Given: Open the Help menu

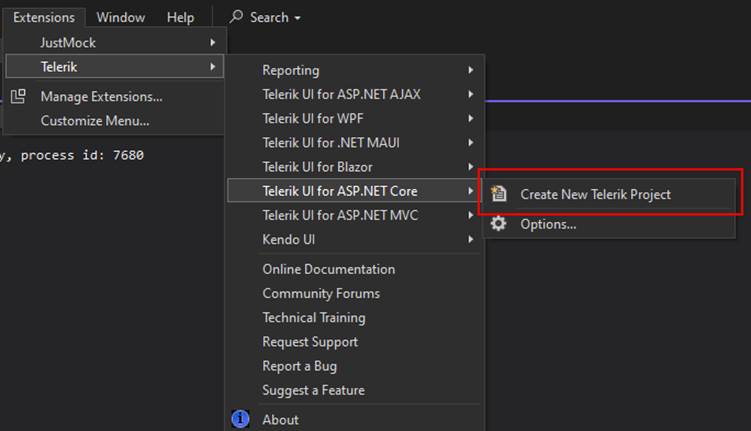Looking at the screenshot, I should point(181,17).
